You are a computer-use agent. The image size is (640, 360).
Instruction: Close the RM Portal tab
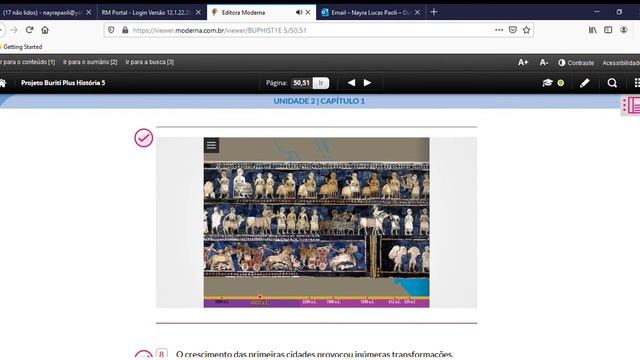click(198, 13)
